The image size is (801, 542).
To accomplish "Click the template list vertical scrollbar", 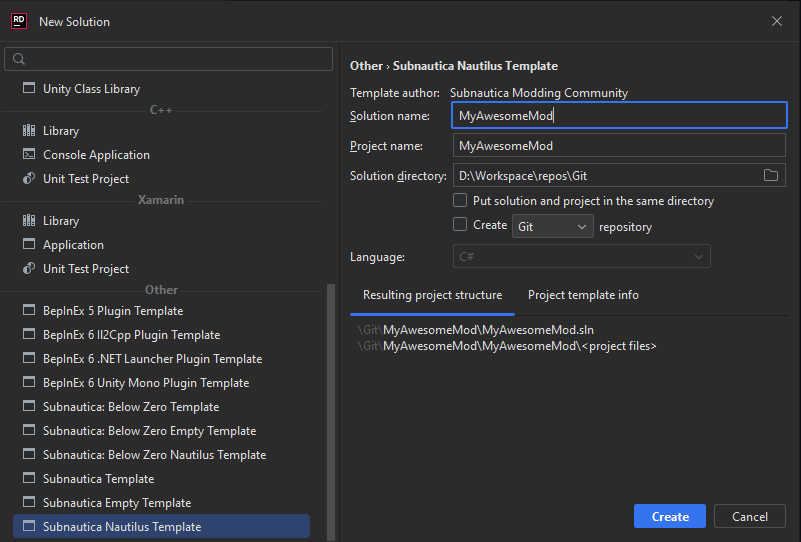I will (x=332, y=400).
